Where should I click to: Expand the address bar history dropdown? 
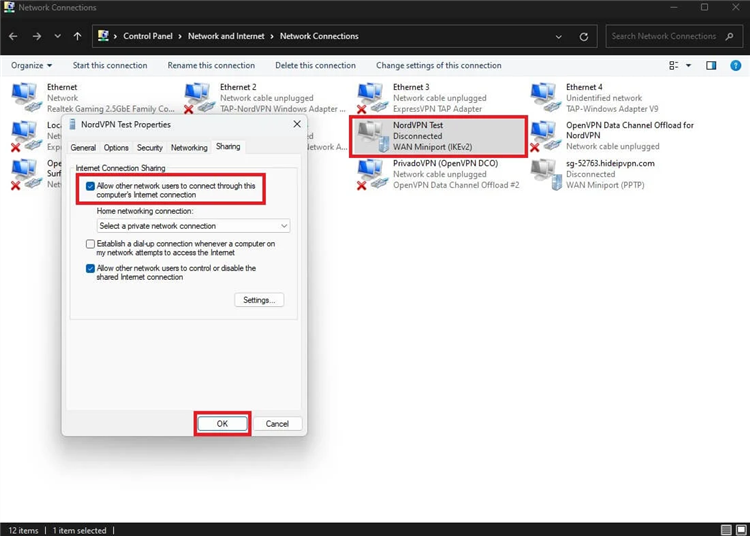559,37
